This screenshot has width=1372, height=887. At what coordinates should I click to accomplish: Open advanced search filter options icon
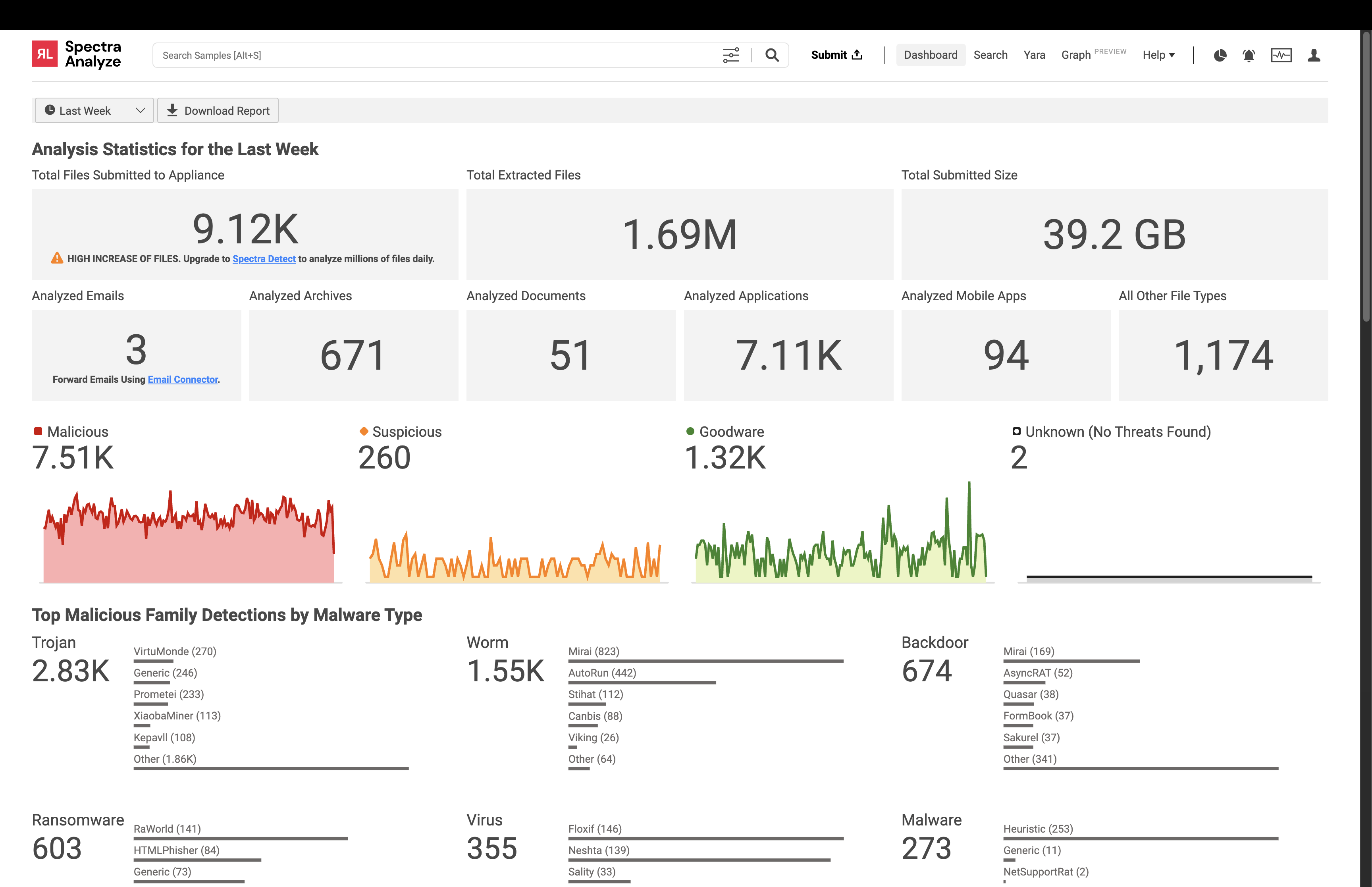(730, 55)
